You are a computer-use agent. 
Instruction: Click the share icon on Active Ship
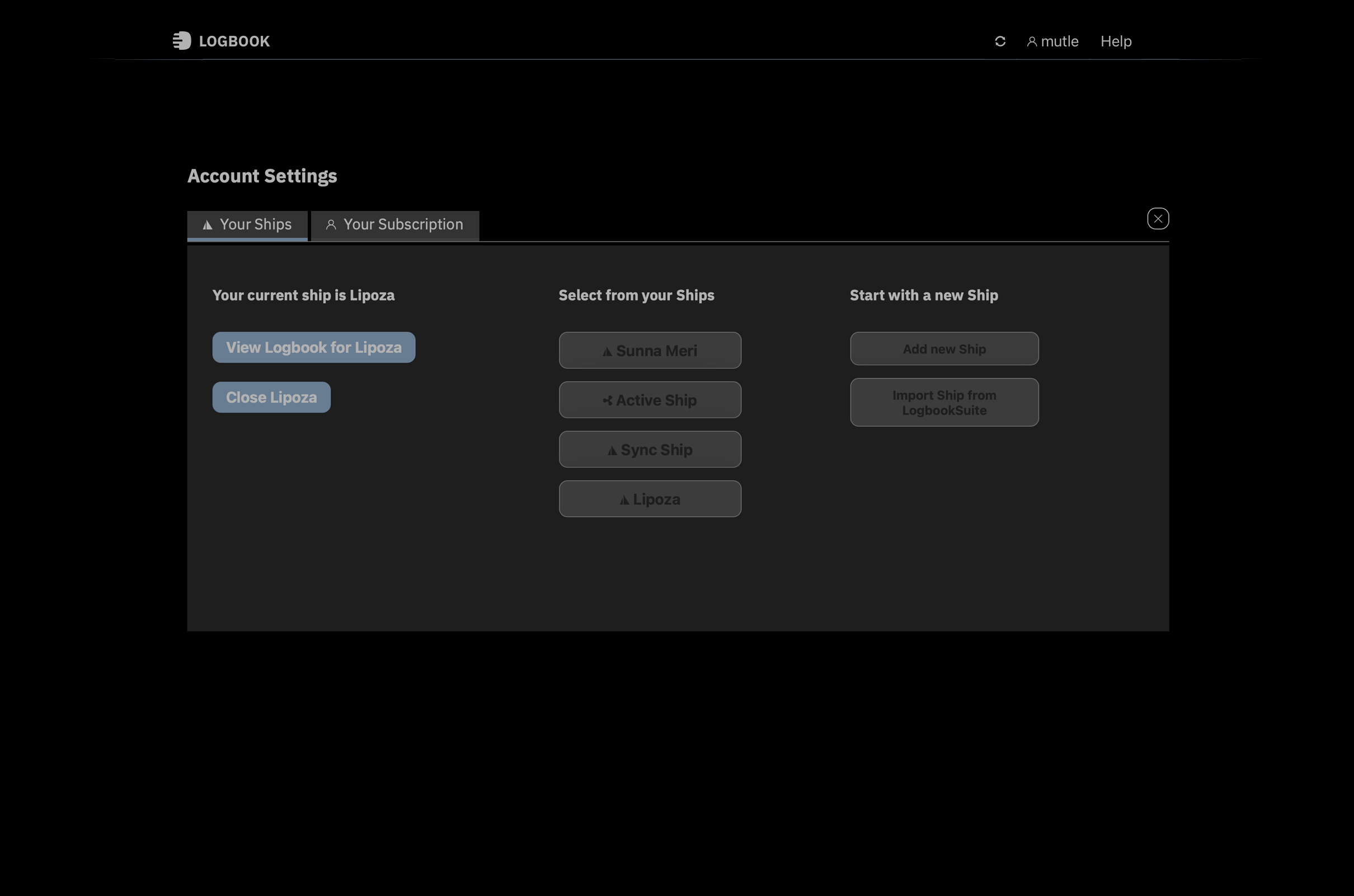click(x=608, y=400)
